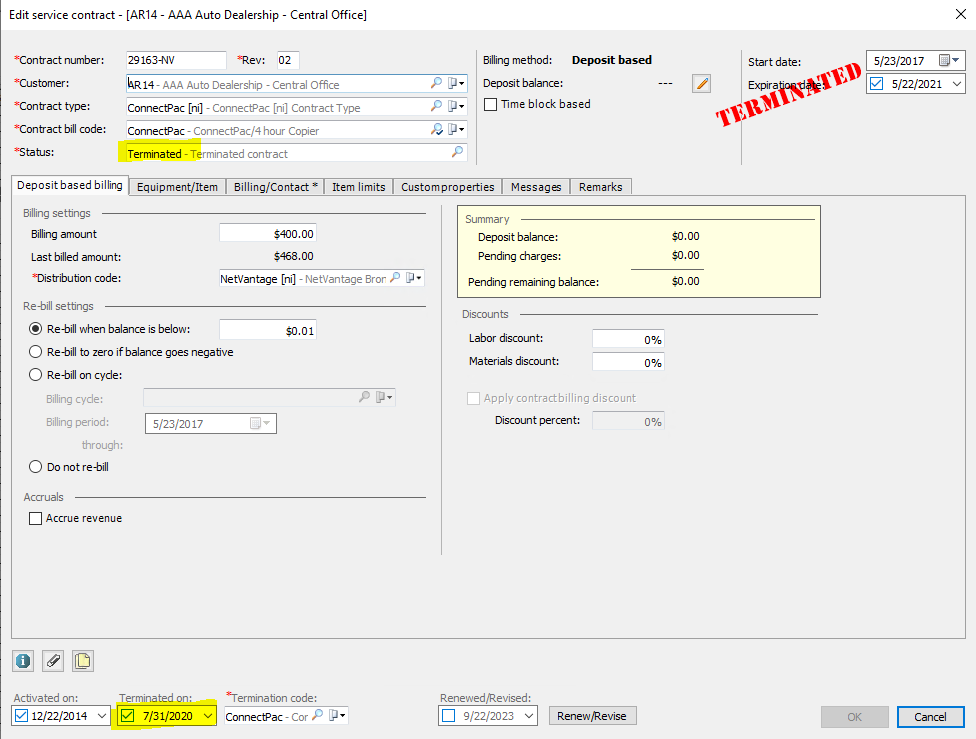Open the Contract bill code flag menu icon
976x739 pixels.
[x=456, y=129]
